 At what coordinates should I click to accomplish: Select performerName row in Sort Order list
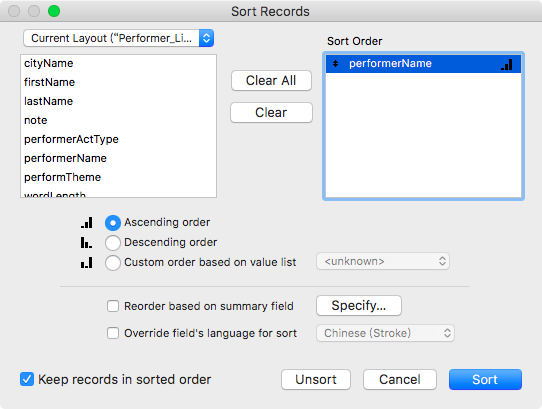tap(423, 64)
